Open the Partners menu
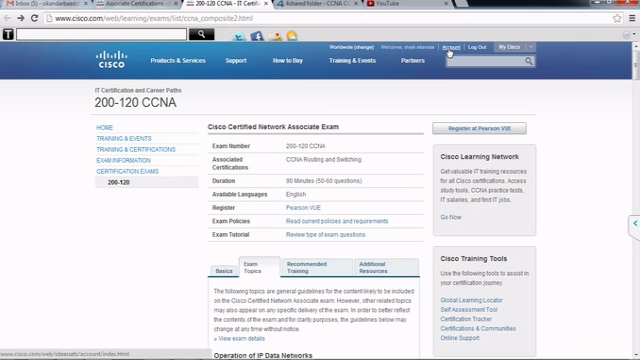The image size is (640, 360). pos(413,60)
